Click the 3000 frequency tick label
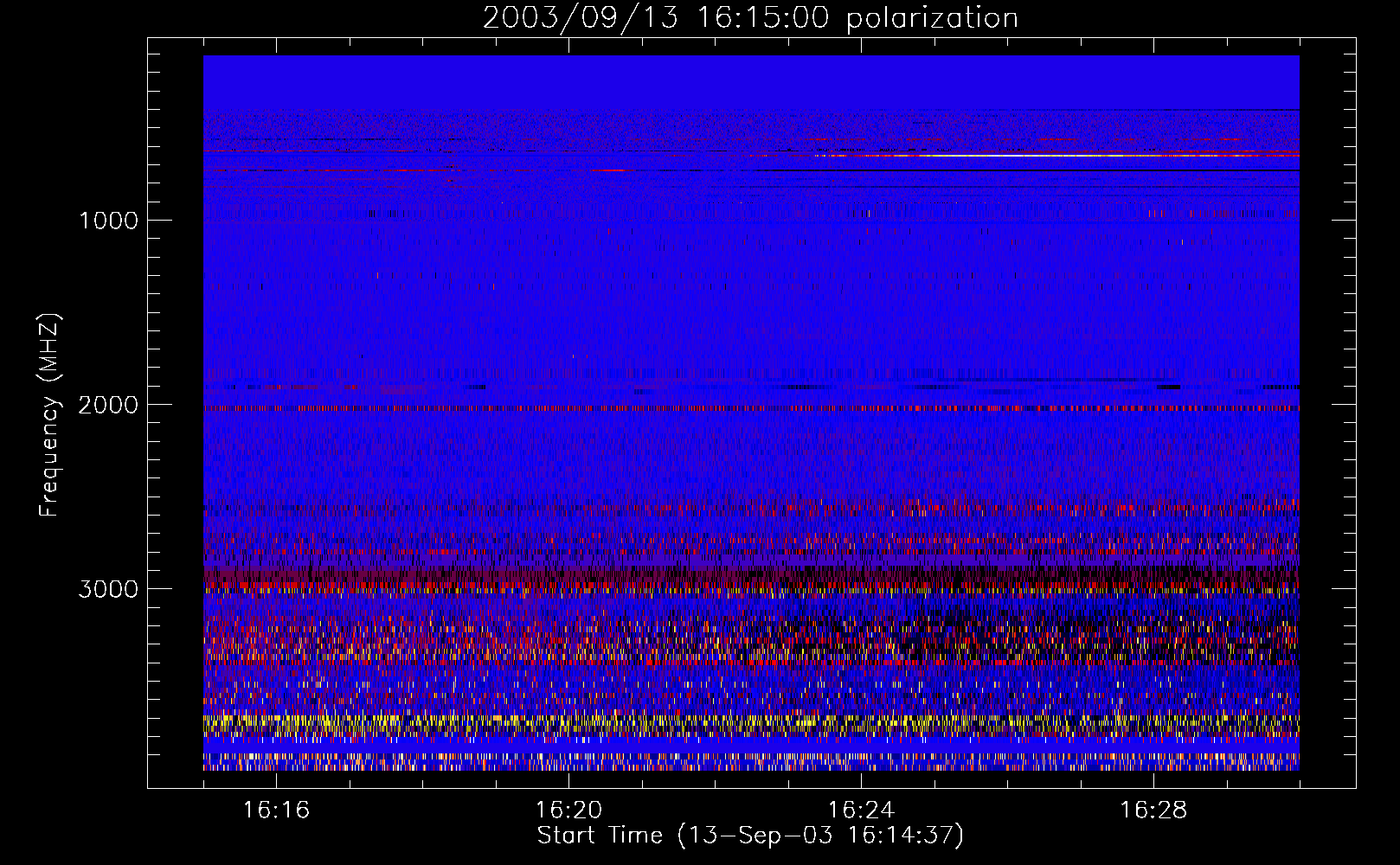The image size is (1400, 865). 108,588
